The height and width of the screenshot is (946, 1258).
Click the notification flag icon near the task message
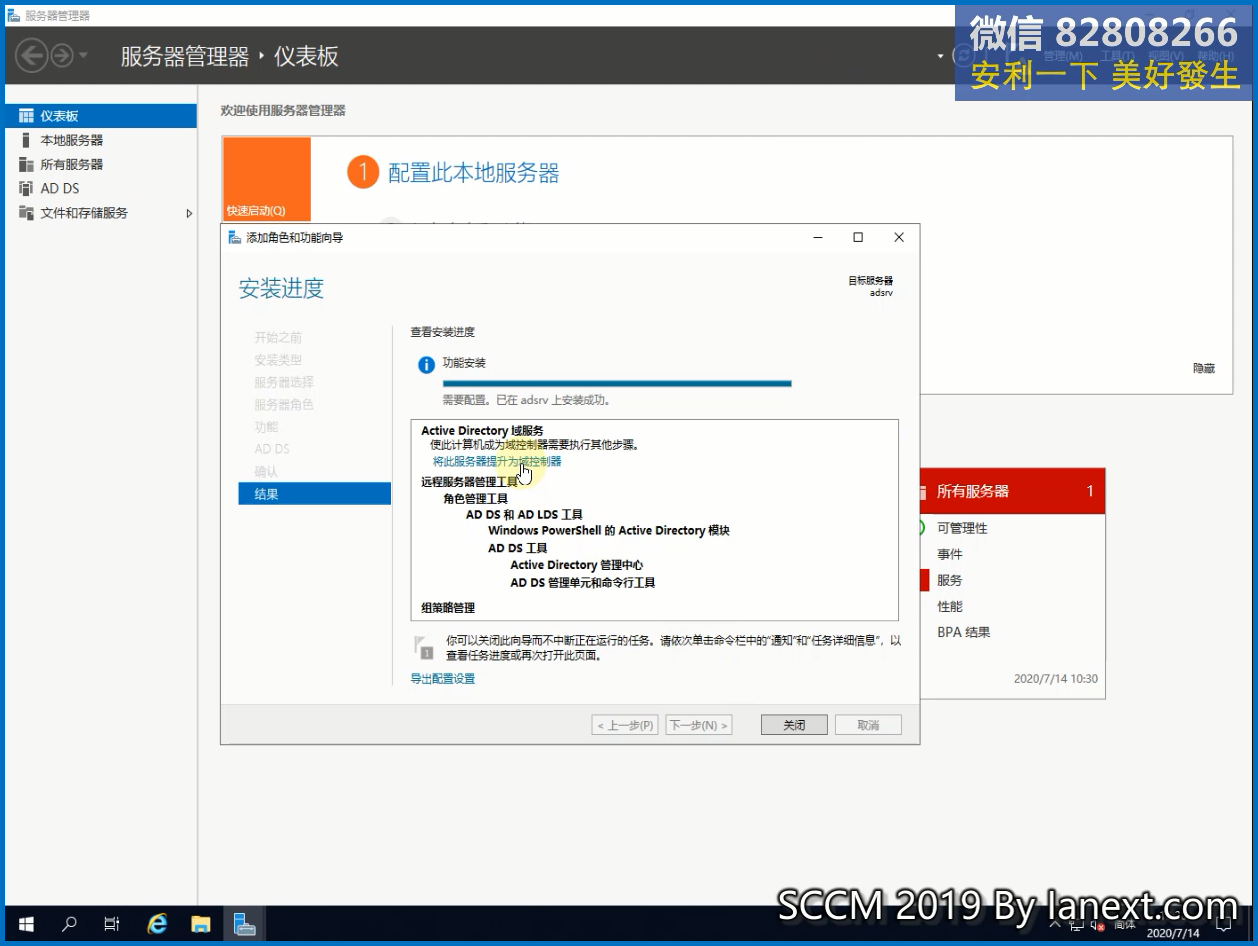424,647
